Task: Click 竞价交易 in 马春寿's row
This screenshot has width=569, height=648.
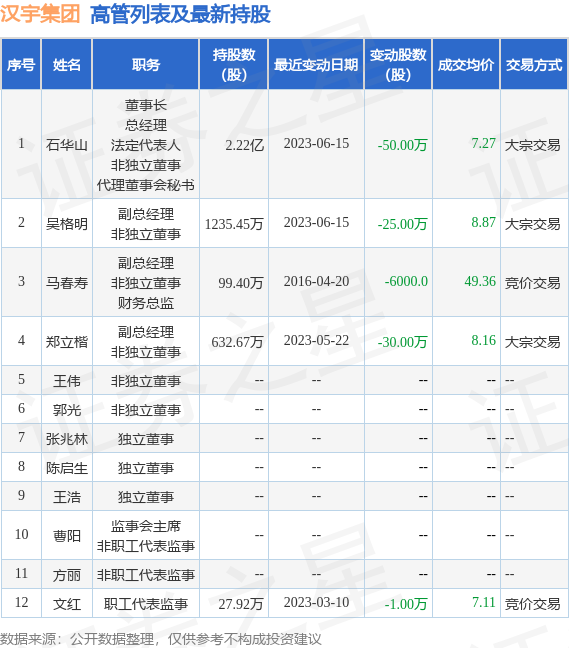Action: (533, 283)
